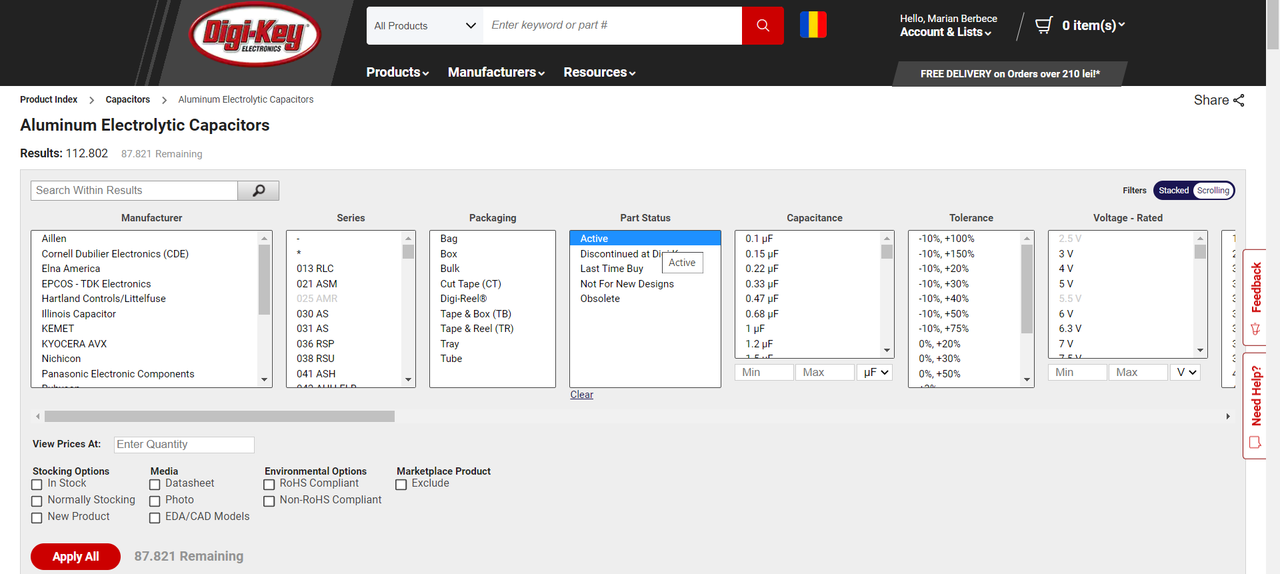This screenshot has width=1280, height=574.
Task: Open the Feedback side tab
Action: pyautogui.click(x=1257, y=297)
